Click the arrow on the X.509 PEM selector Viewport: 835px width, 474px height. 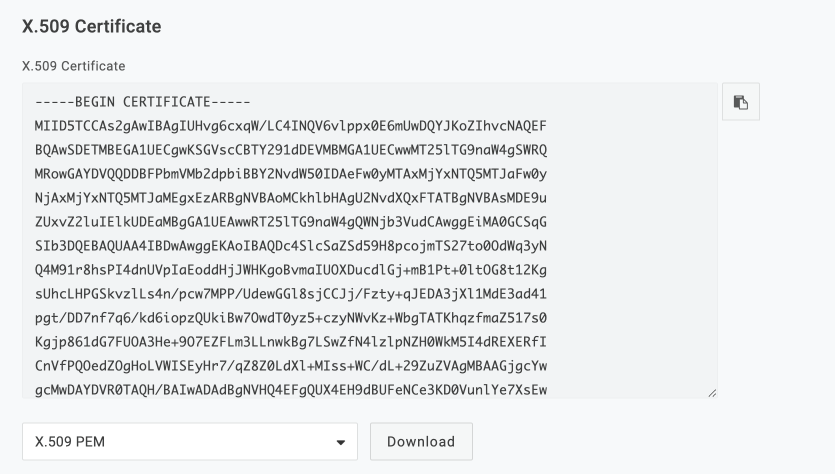click(x=341, y=442)
